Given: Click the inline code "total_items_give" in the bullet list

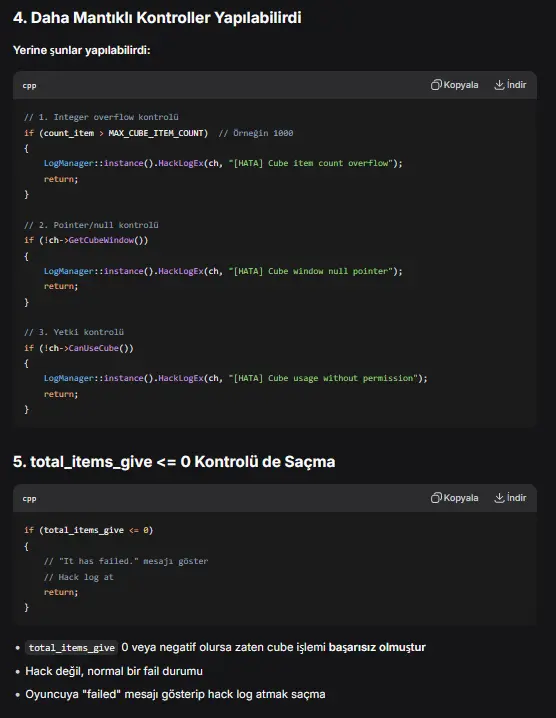Looking at the screenshot, I should tap(71, 647).
